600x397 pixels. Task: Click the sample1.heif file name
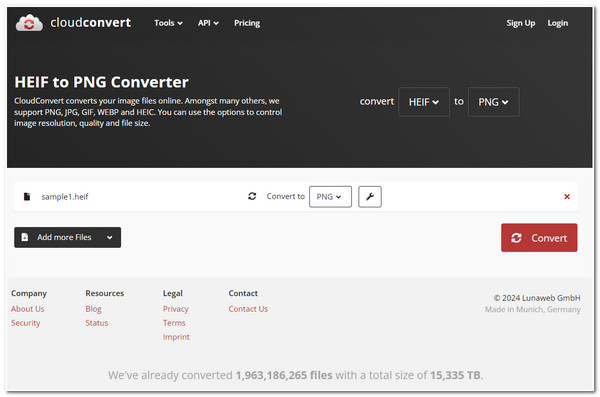65,196
